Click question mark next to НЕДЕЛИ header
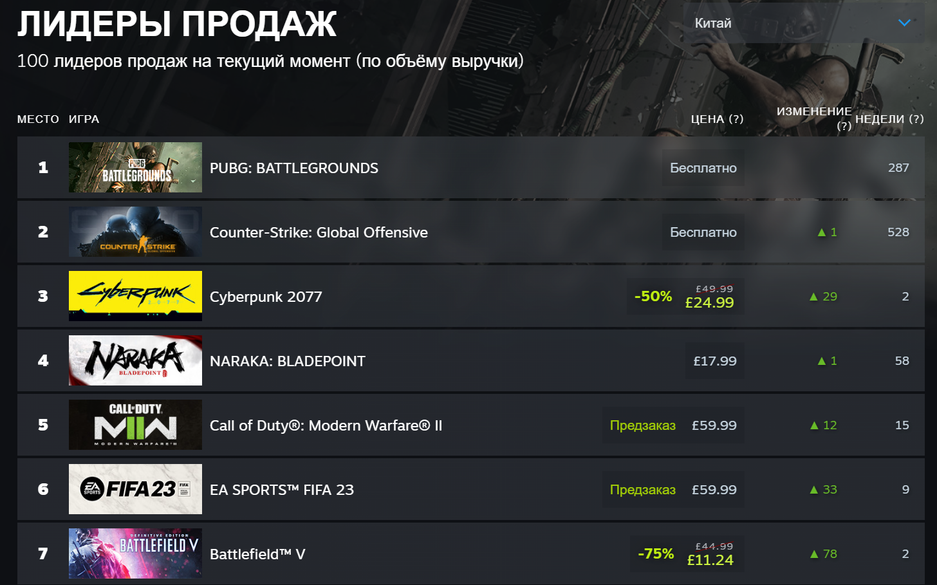This screenshot has width=937, height=585. tap(917, 119)
